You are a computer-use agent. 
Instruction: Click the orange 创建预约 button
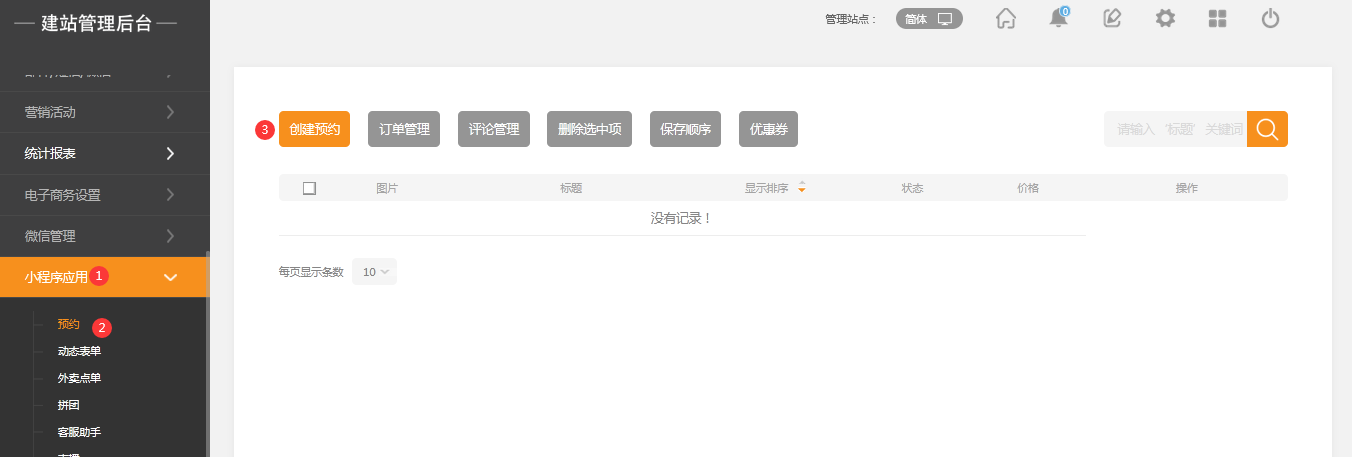[314, 129]
